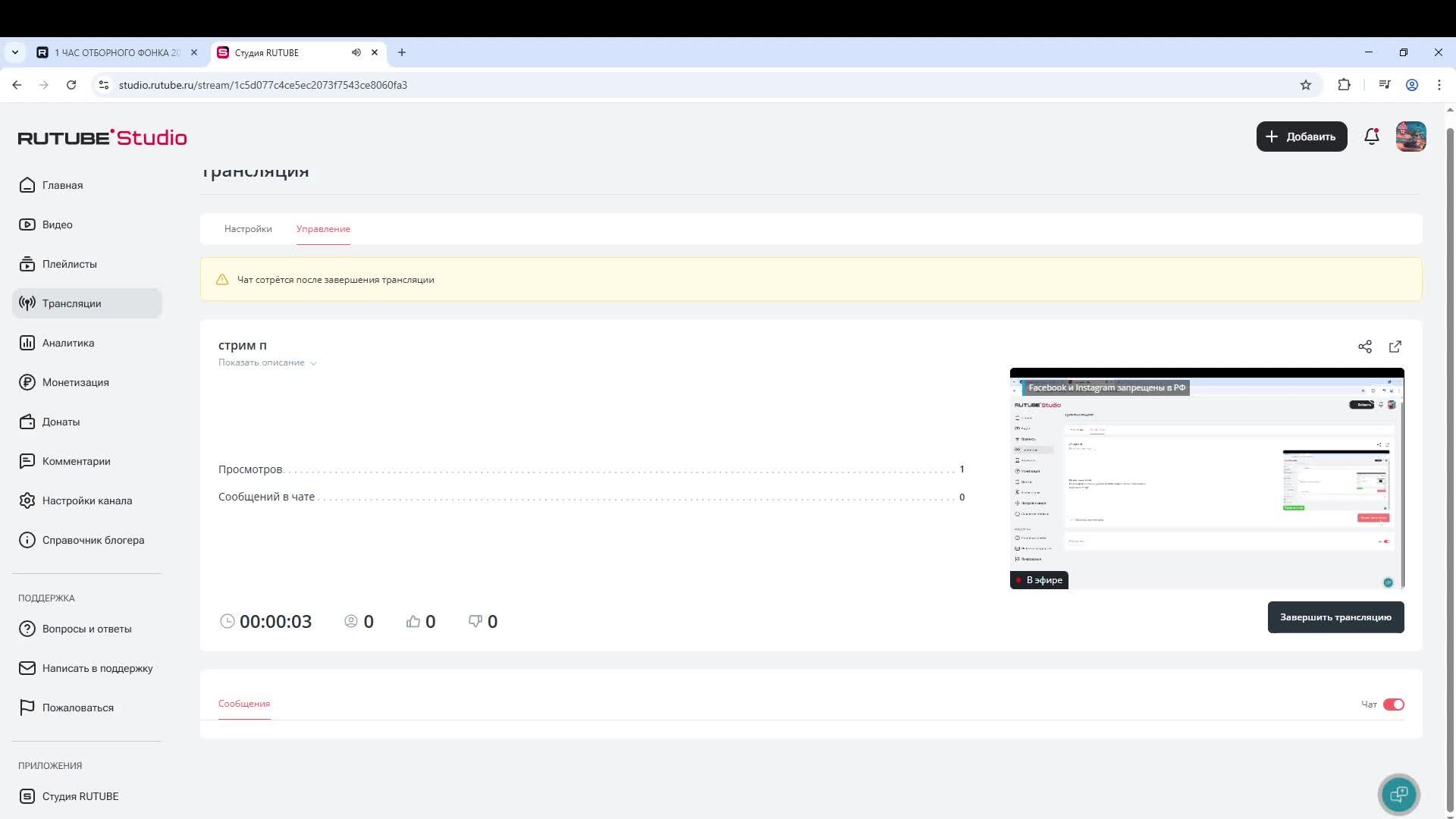Expand Показать описание

tap(268, 362)
